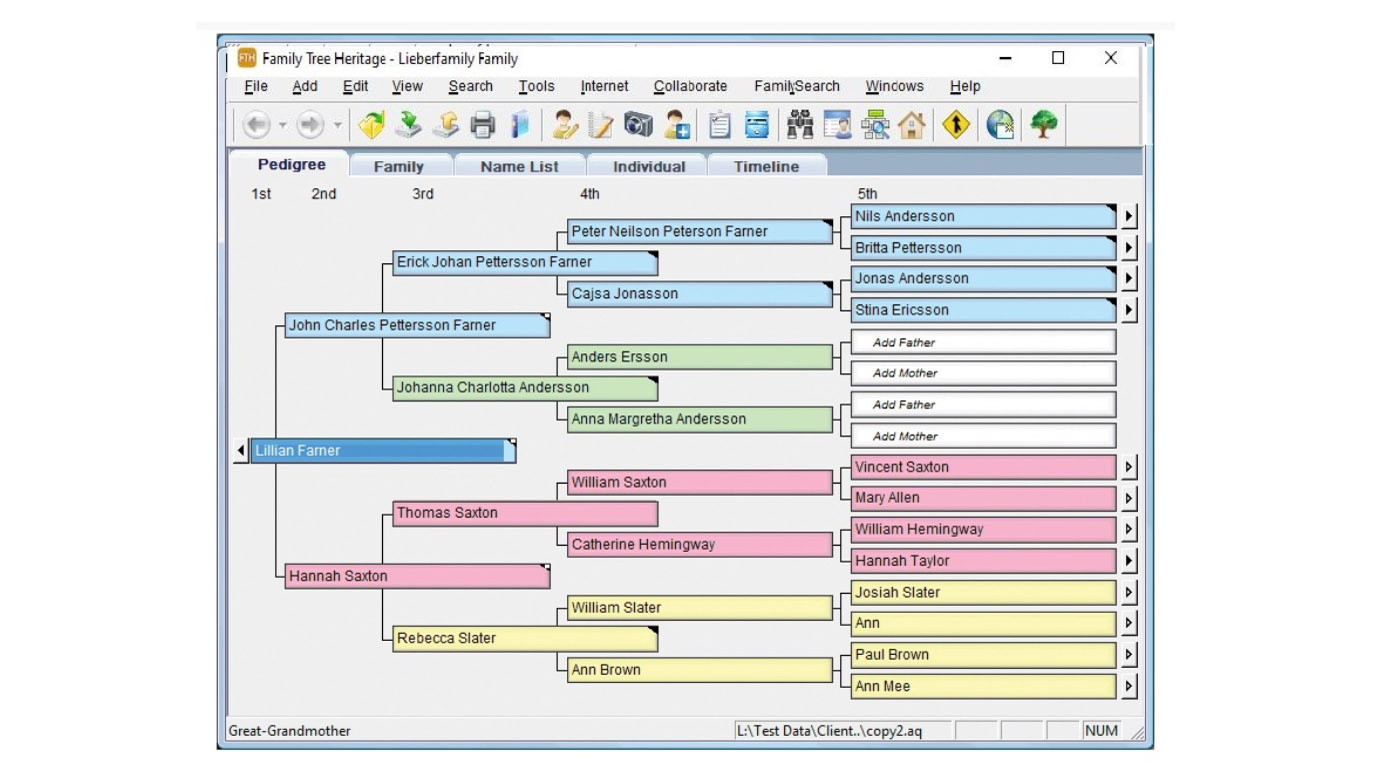Expand ancestors arrow beside Mary Allen
The width and height of the screenshot is (1381, 777).
pyautogui.click(x=1129, y=498)
